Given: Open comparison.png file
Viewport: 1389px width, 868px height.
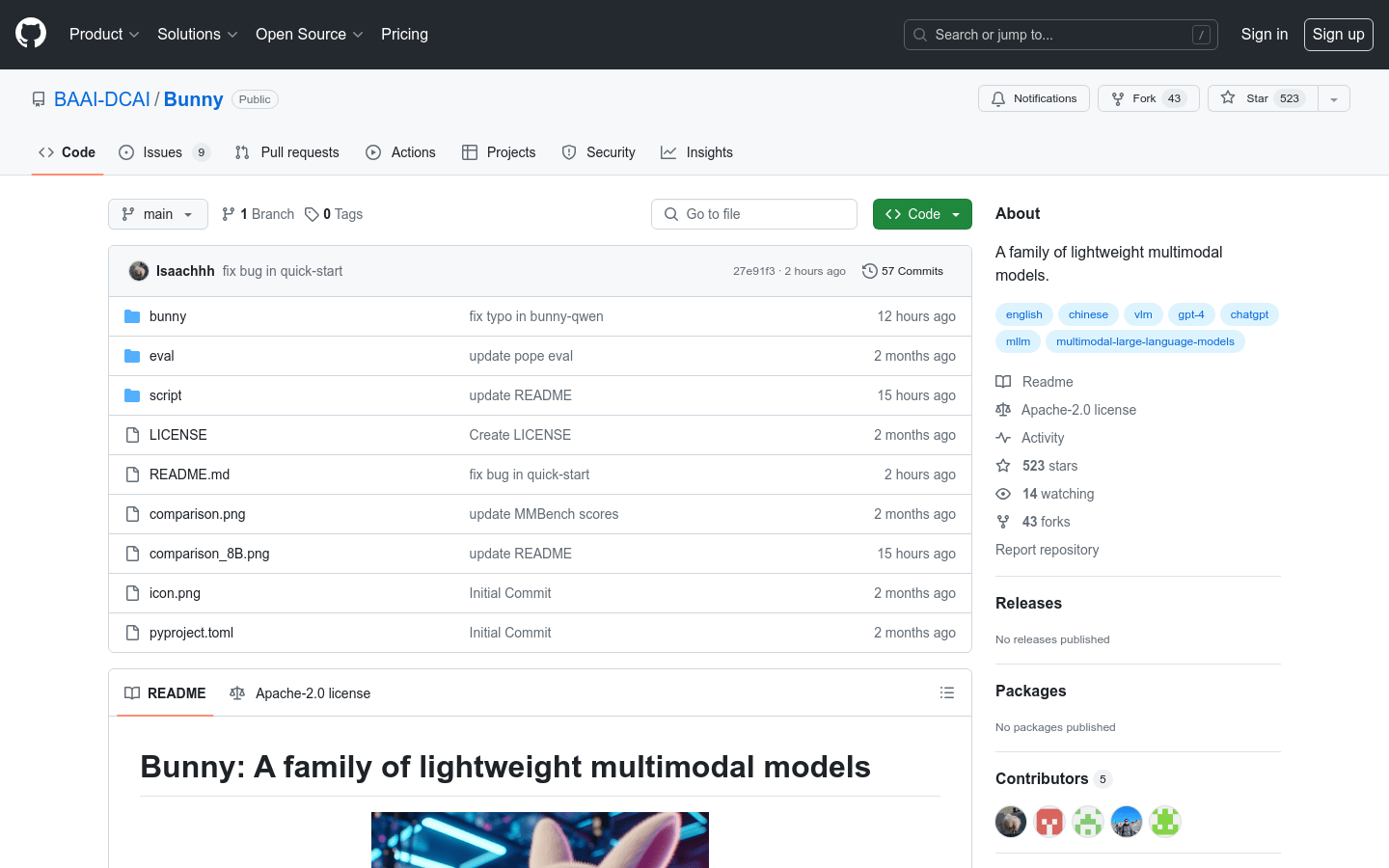Looking at the screenshot, I should pyautogui.click(x=197, y=514).
